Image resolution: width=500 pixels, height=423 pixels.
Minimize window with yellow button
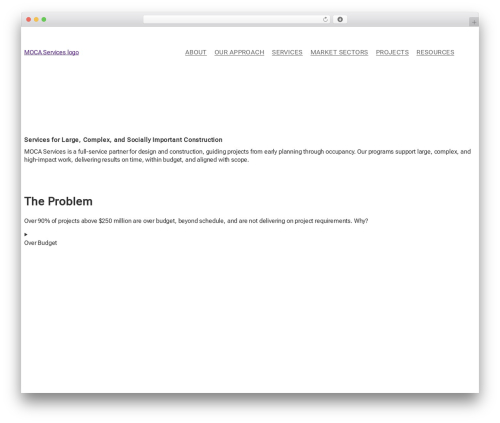[x=36, y=19]
